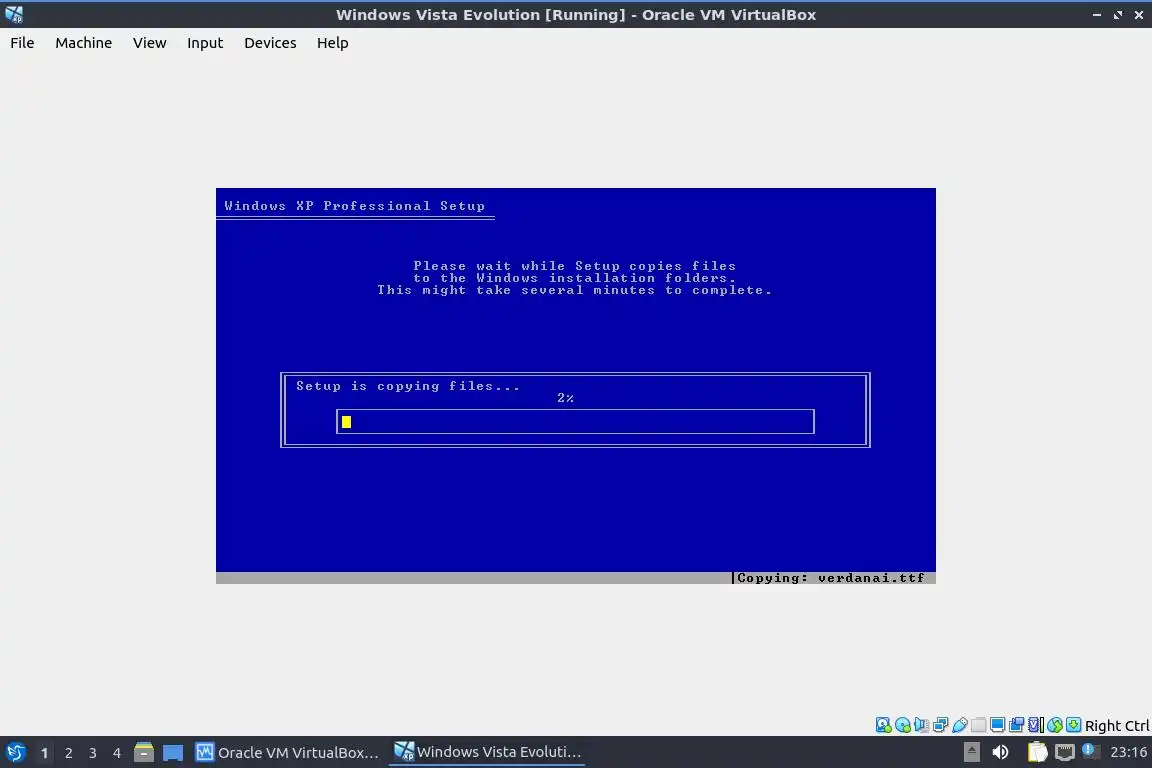Screen dimensions: 1152x768
Task: Switch to workspace 2
Action: point(68,753)
